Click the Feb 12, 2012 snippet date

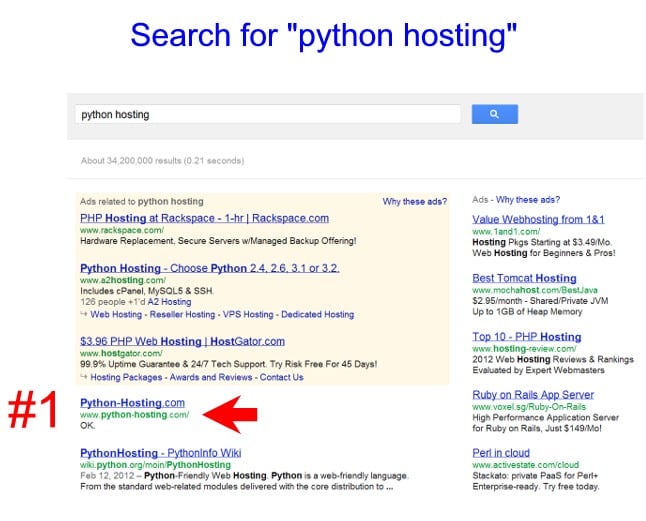tap(107, 476)
